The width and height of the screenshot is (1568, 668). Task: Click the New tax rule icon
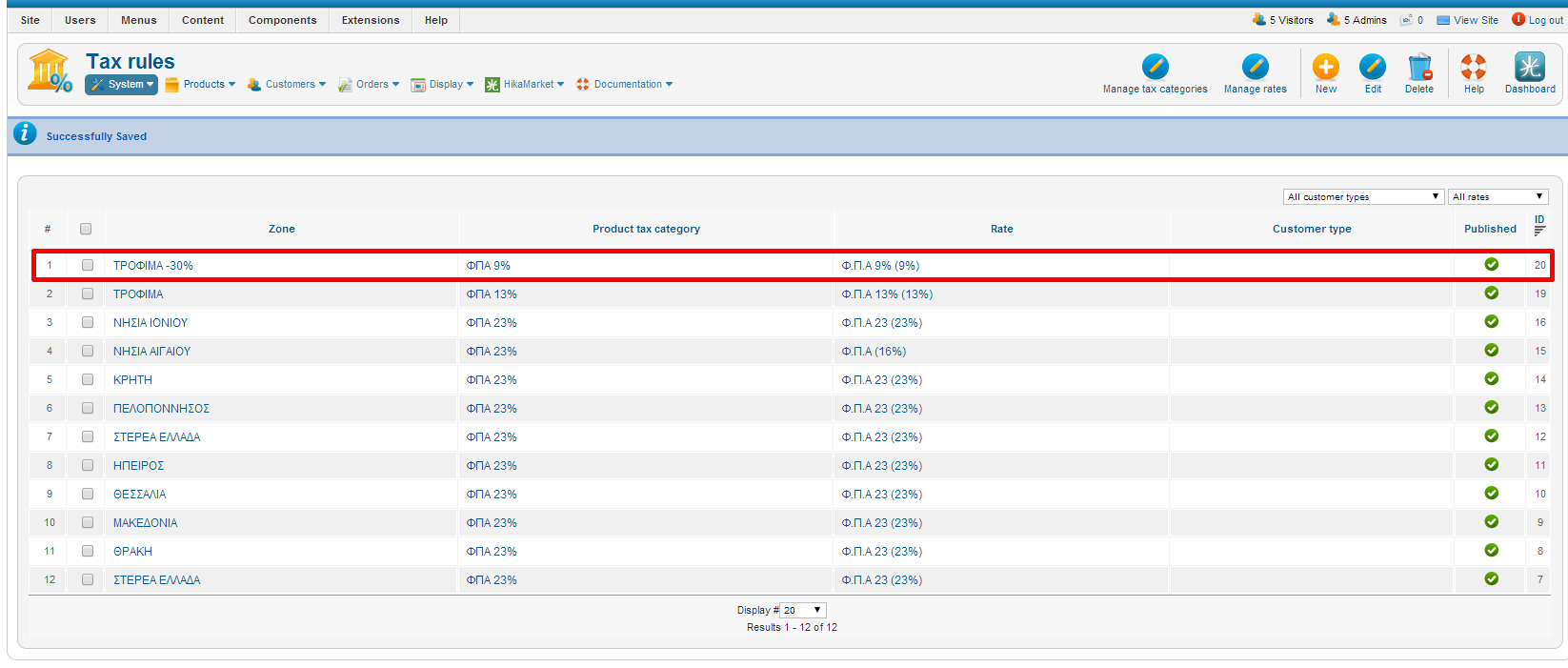click(x=1325, y=67)
